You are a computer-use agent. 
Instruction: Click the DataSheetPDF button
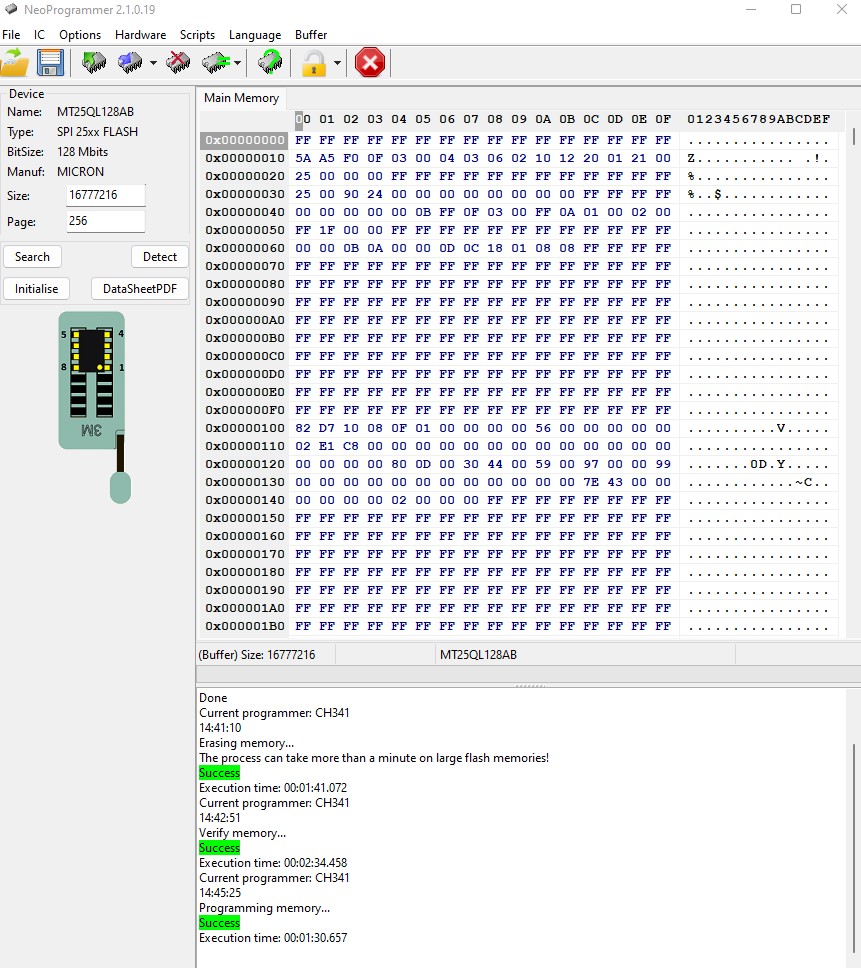[139, 288]
